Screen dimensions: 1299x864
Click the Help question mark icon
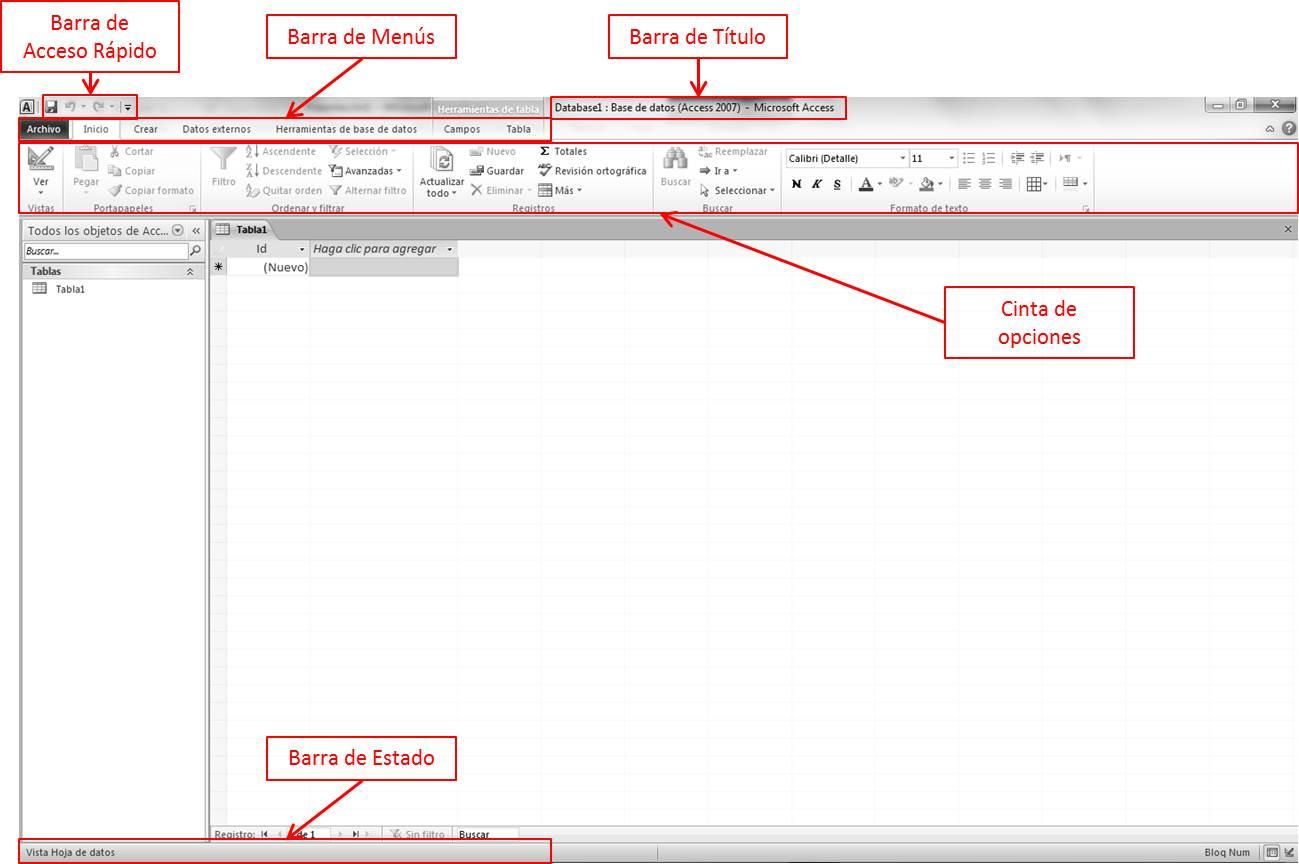[1288, 129]
